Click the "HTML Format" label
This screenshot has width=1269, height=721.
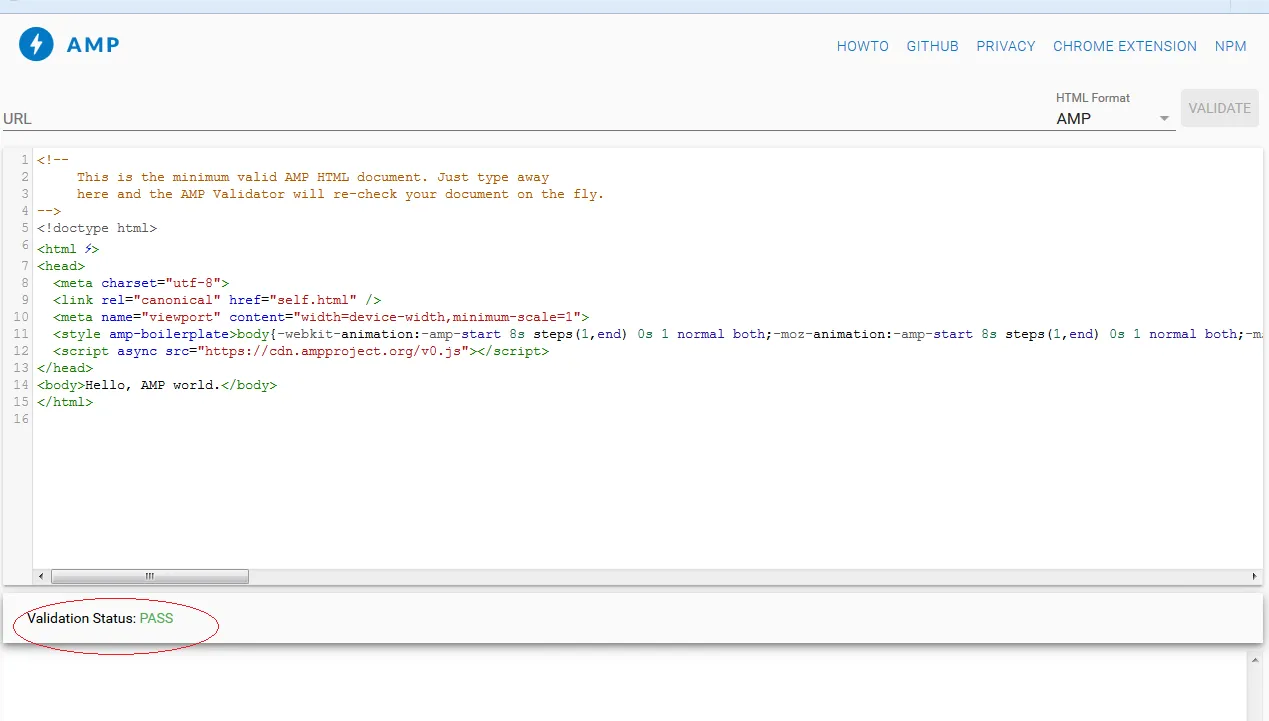point(1093,98)
